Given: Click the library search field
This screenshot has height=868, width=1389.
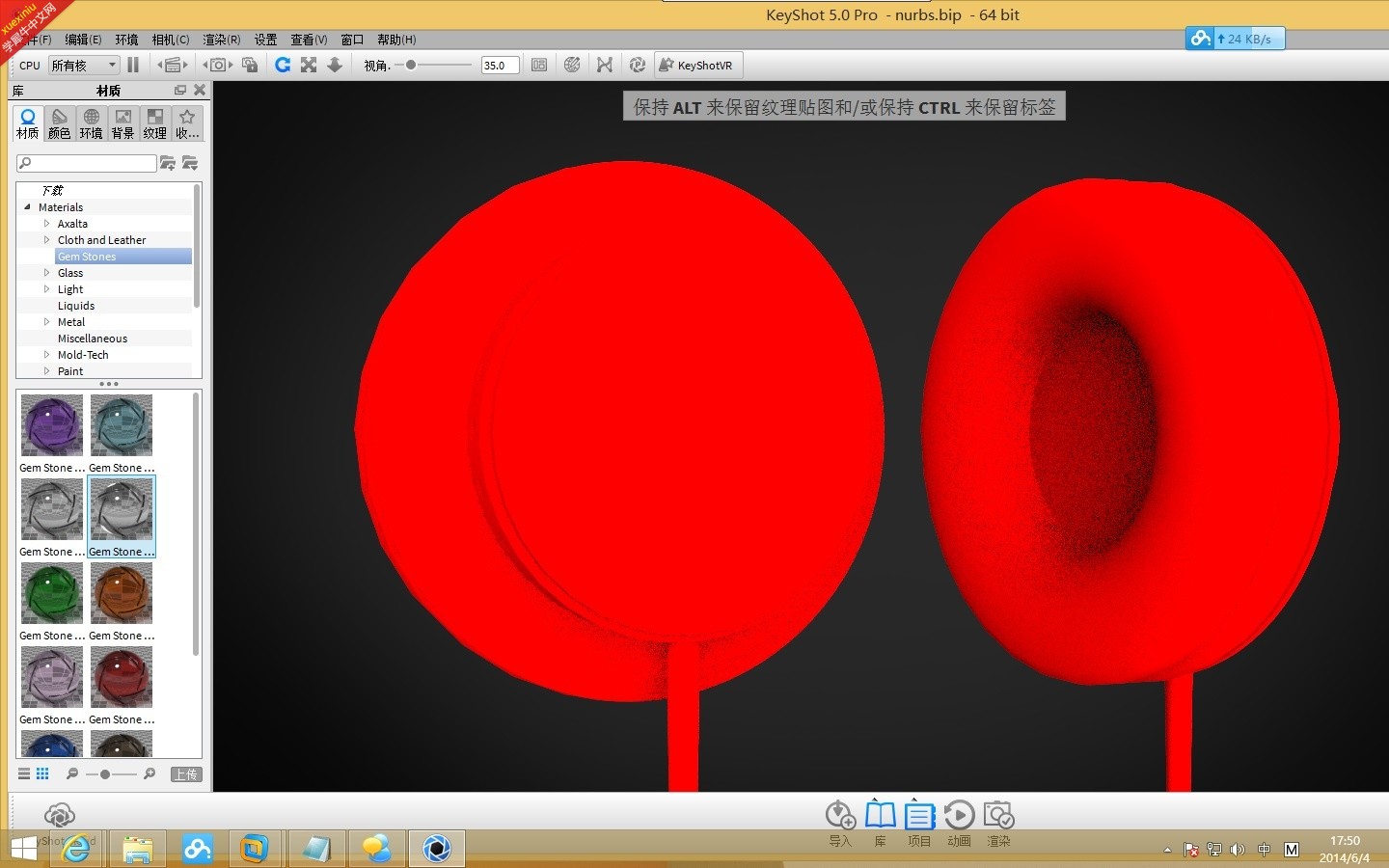Looking at the screenshot, I should pyautogui.click(x=87, y=163).
